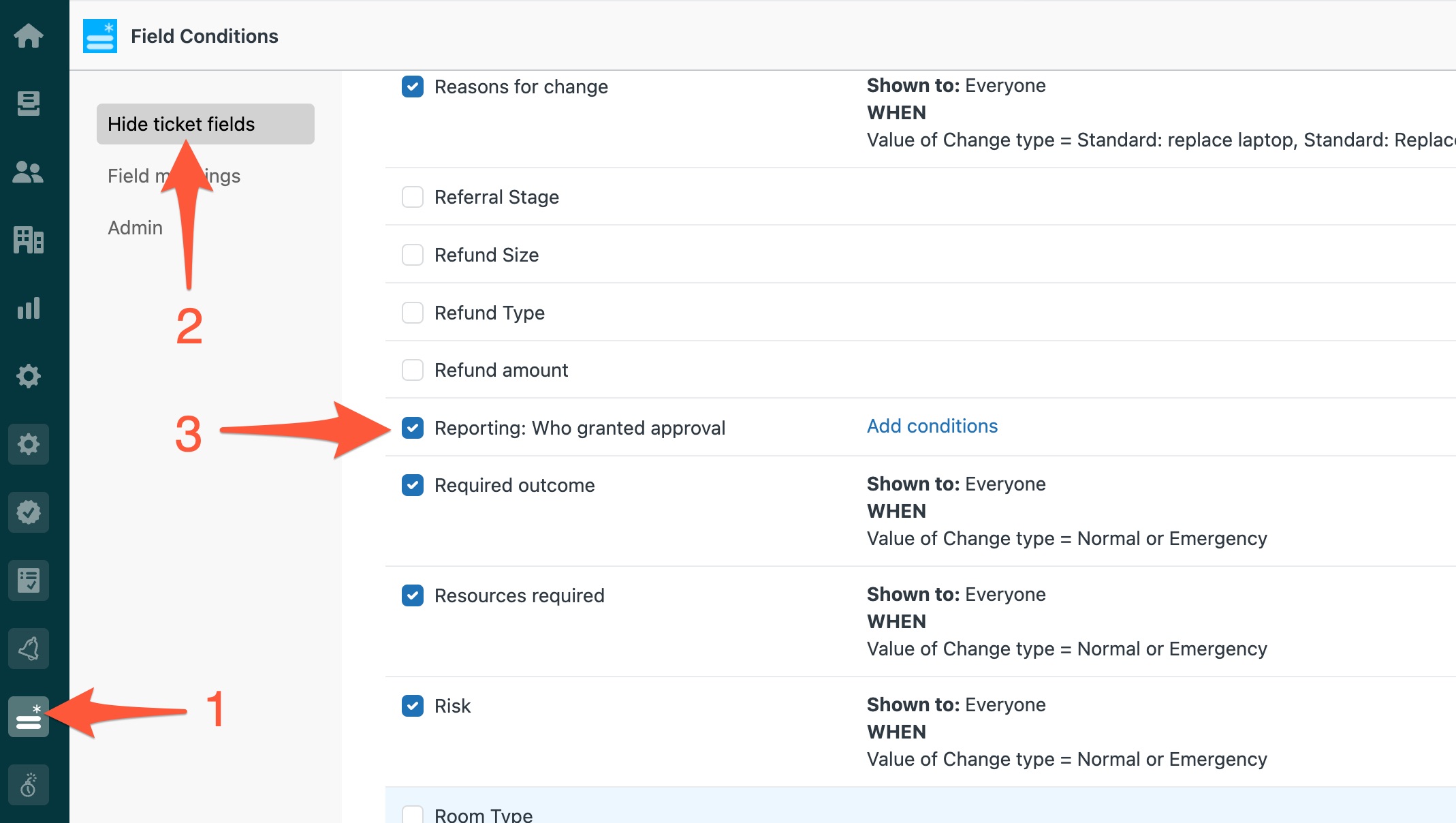Open the badge checkmark app icon

pyautogui.click(x=29, y=512)
